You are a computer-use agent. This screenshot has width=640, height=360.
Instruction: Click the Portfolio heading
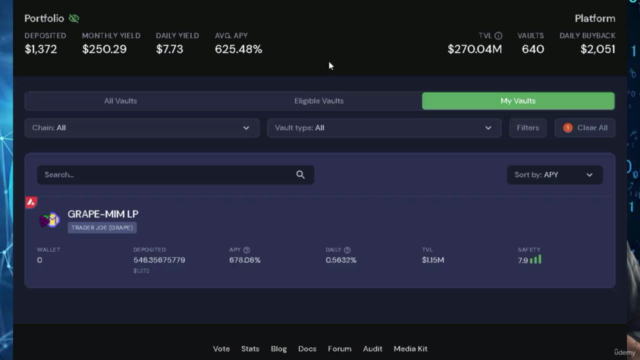pyautogui.click(x=44, y=18)
